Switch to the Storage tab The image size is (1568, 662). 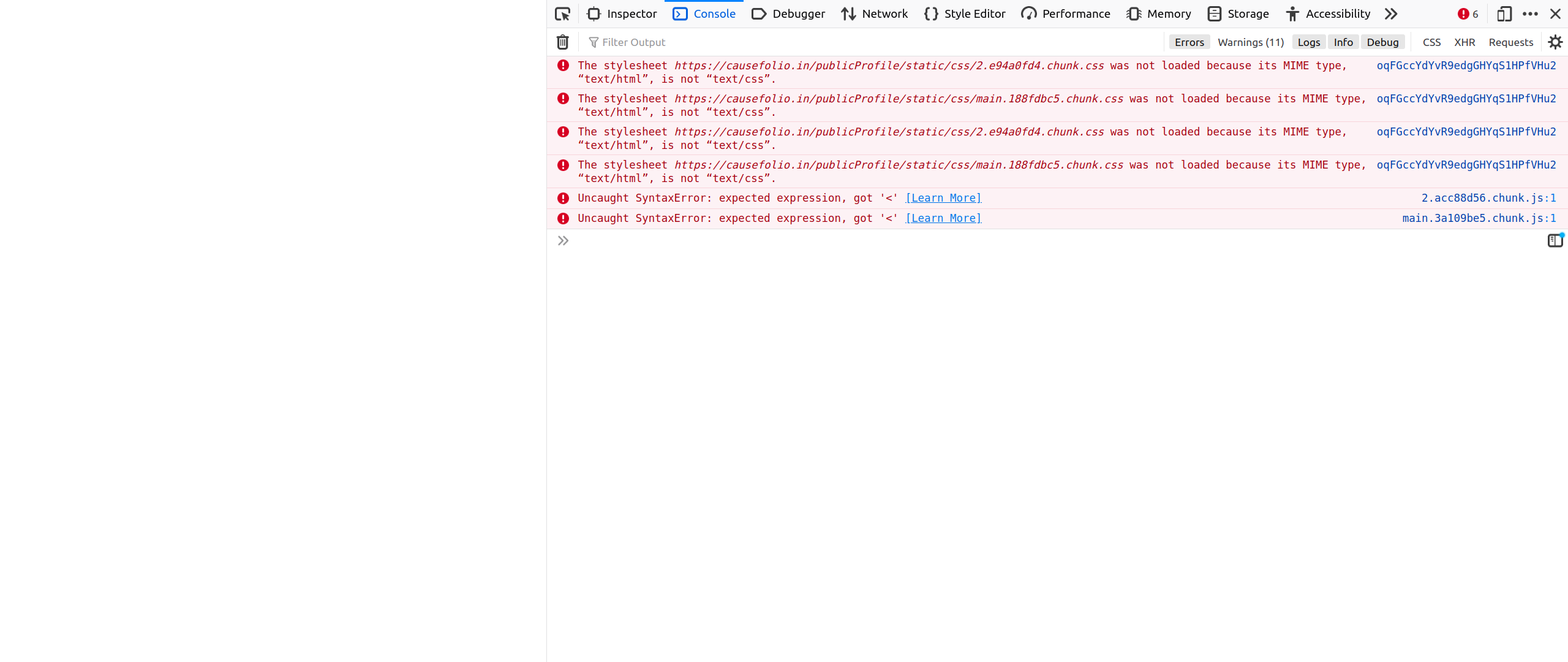coord(1238,13)
